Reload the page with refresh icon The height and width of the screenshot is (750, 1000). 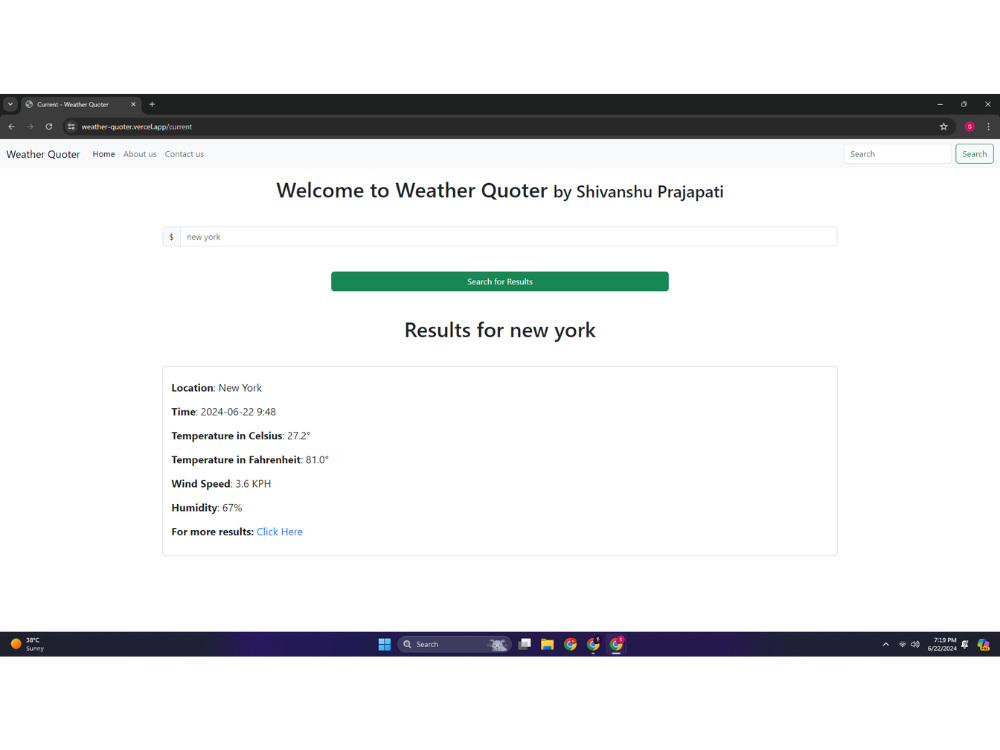[48, 126]
